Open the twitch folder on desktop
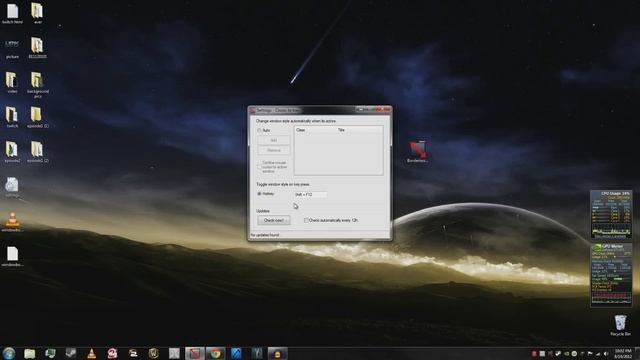The image size is (640, 360). pyautogui.click(x=12, y=117)
